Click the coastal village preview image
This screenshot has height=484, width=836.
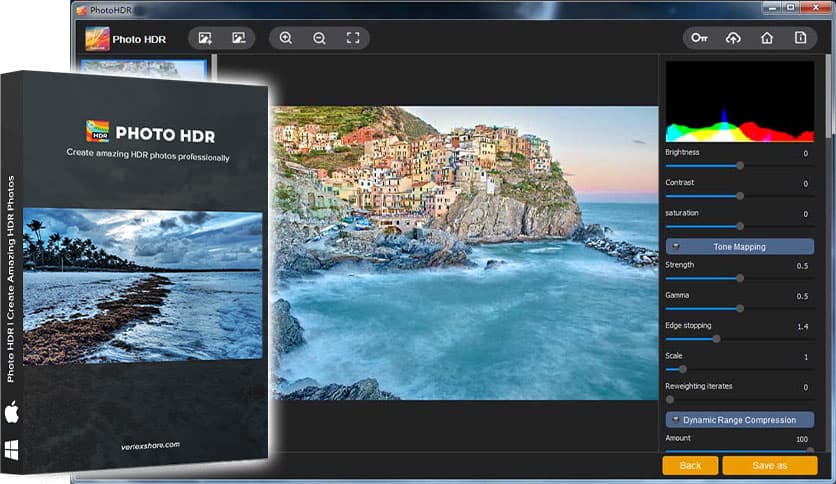point(465,253)
